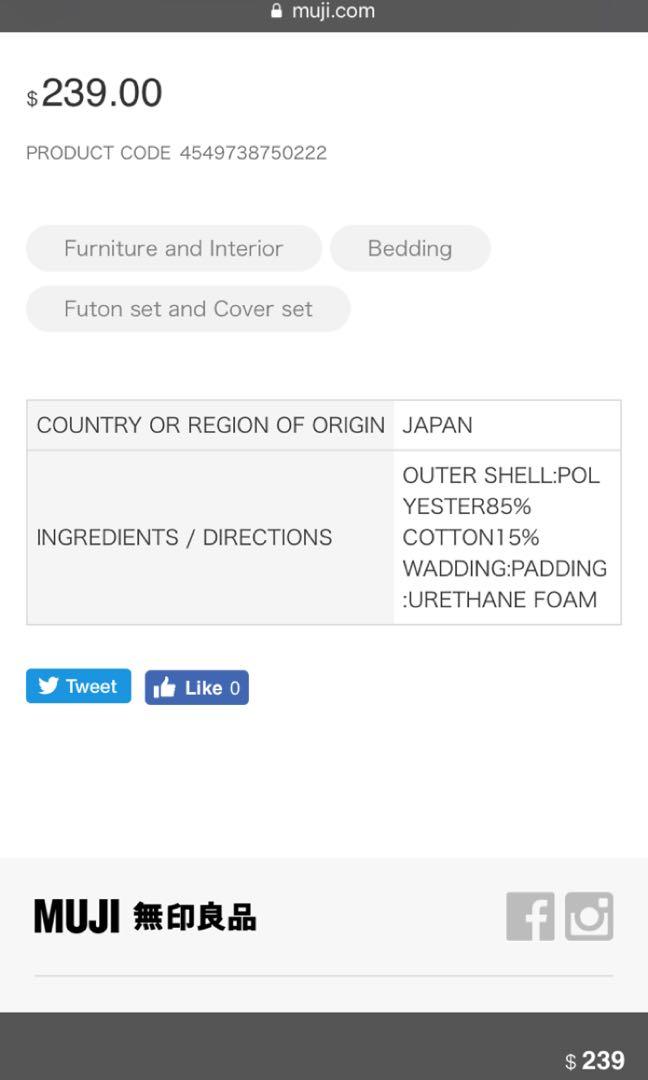648x1080 pixels.
Task: Tap the muji.com address bar
Action: 332,11
